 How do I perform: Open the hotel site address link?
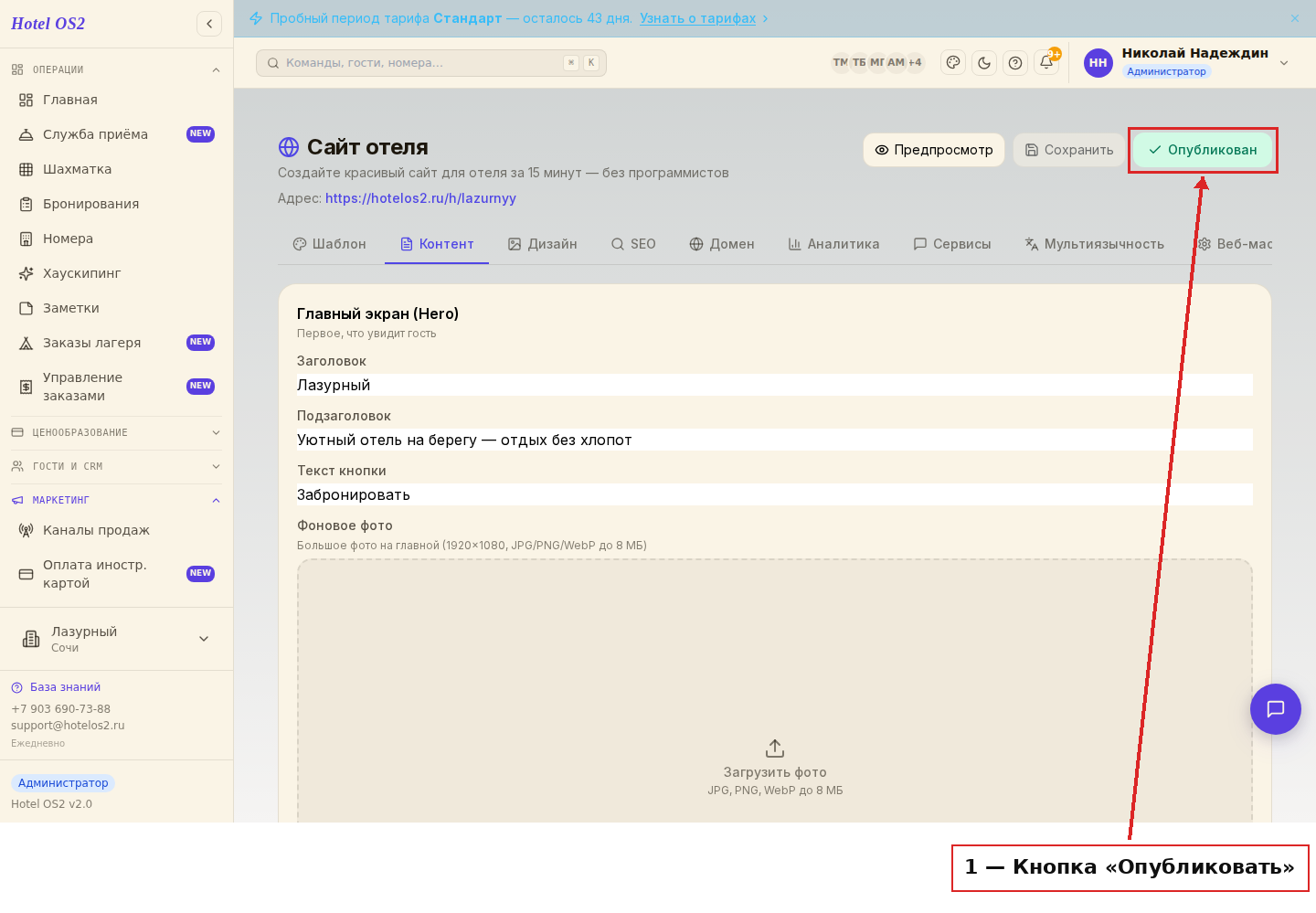(420, 198)
